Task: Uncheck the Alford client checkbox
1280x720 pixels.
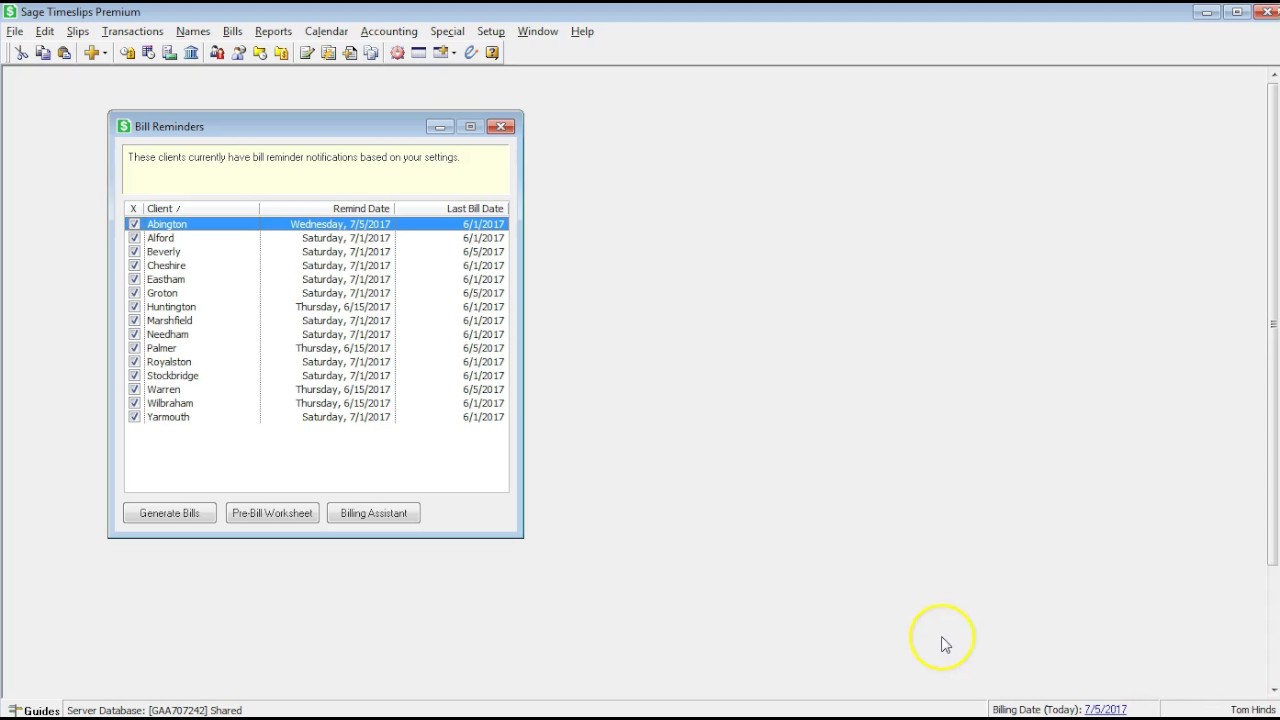Action: (x=134, y=238)
